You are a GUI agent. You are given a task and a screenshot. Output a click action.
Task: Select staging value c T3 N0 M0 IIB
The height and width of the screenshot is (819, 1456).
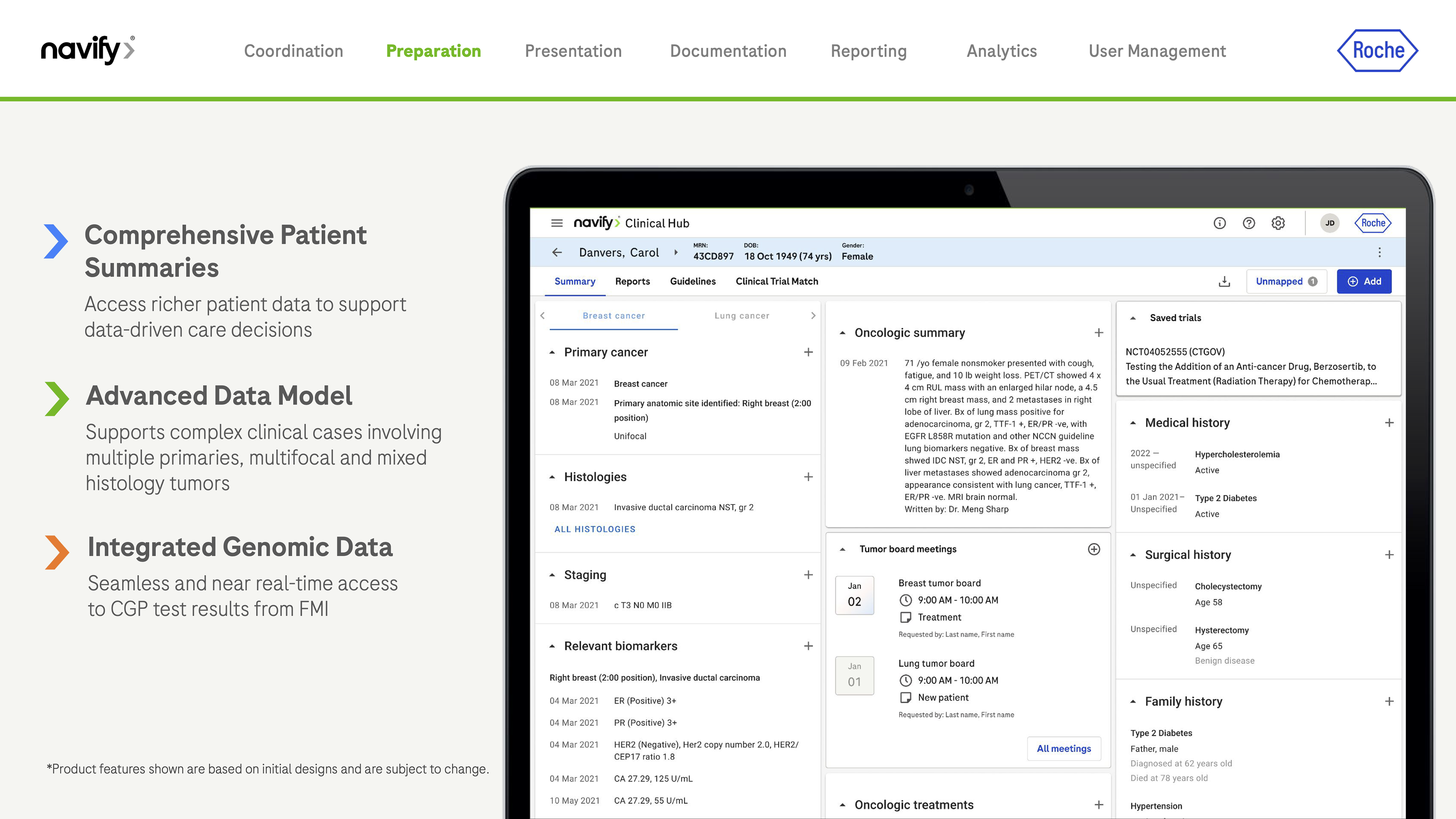643,606
